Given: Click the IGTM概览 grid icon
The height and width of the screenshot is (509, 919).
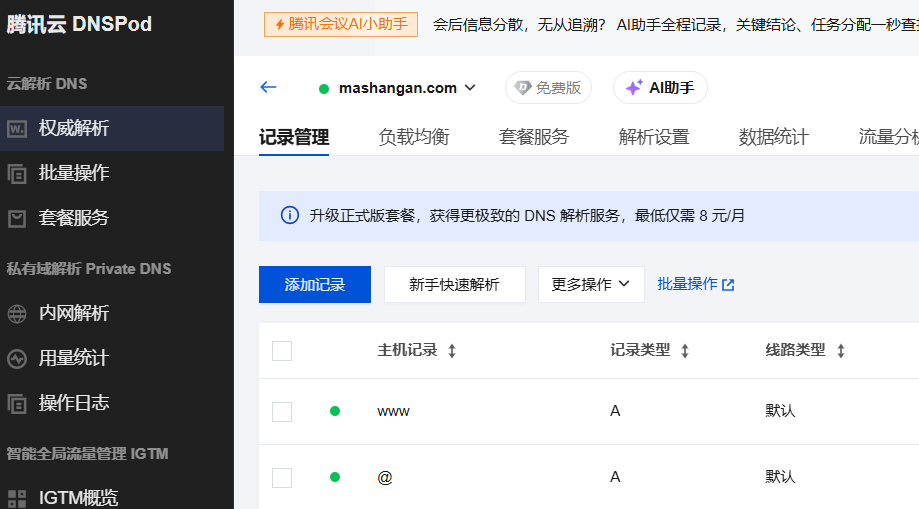Looking at the screenshot, I should [17, 498].
